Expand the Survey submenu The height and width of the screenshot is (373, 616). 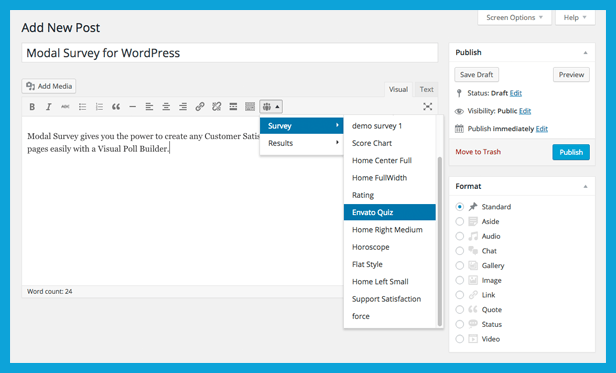point(302,126)
